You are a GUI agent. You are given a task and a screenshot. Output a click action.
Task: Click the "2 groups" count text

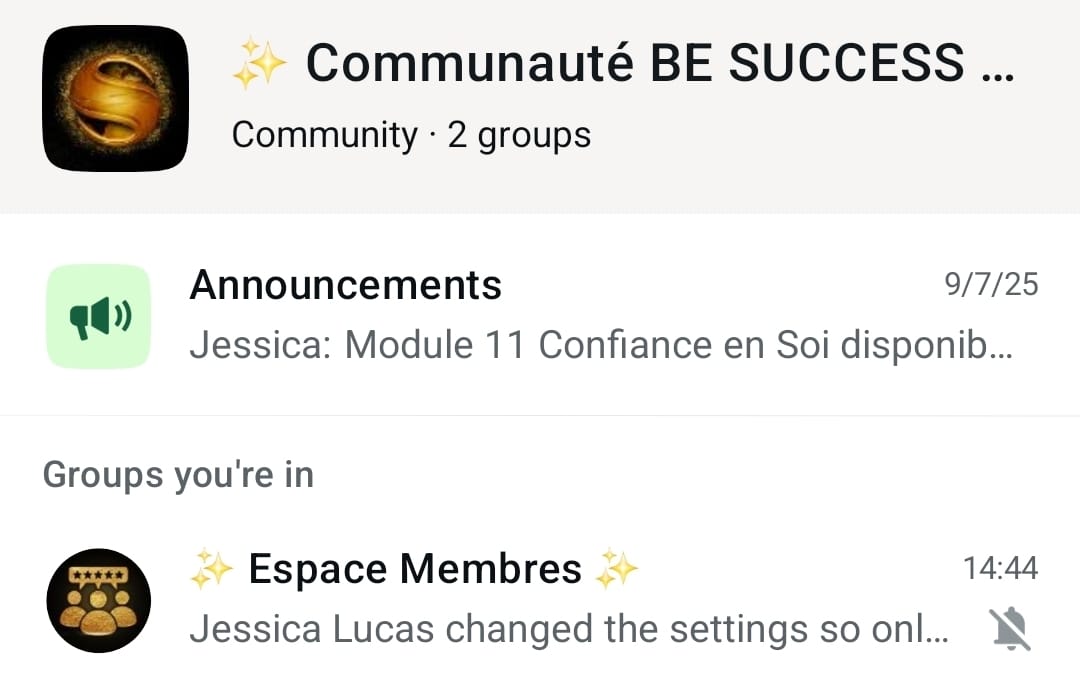519,134
